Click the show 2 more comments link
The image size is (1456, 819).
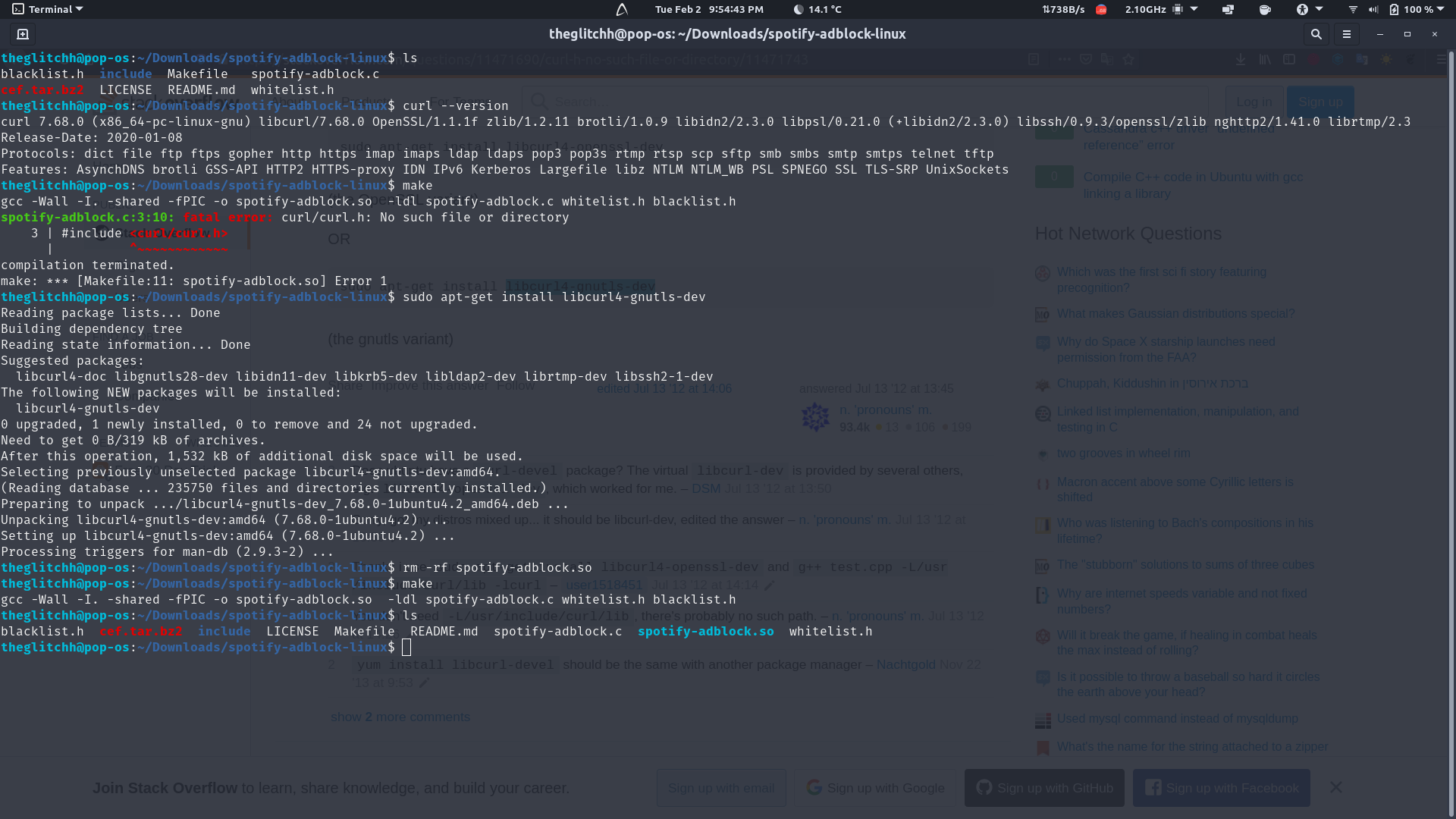coord(400,717)
